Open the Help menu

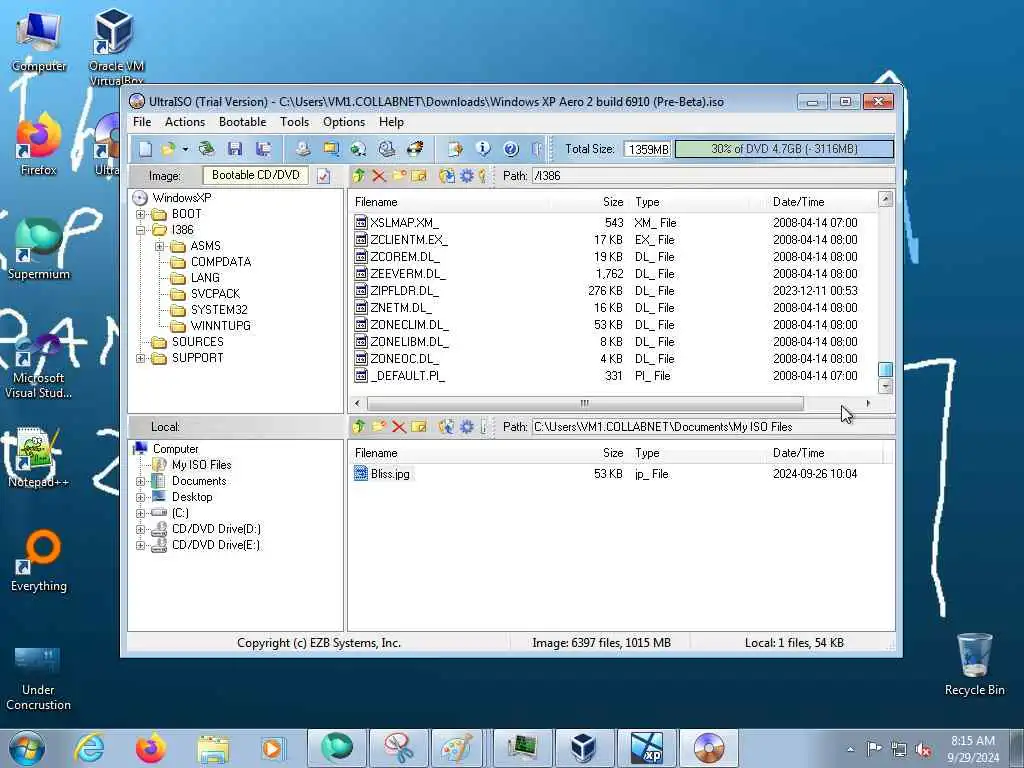pyautogui.click(x=391, y=122)
